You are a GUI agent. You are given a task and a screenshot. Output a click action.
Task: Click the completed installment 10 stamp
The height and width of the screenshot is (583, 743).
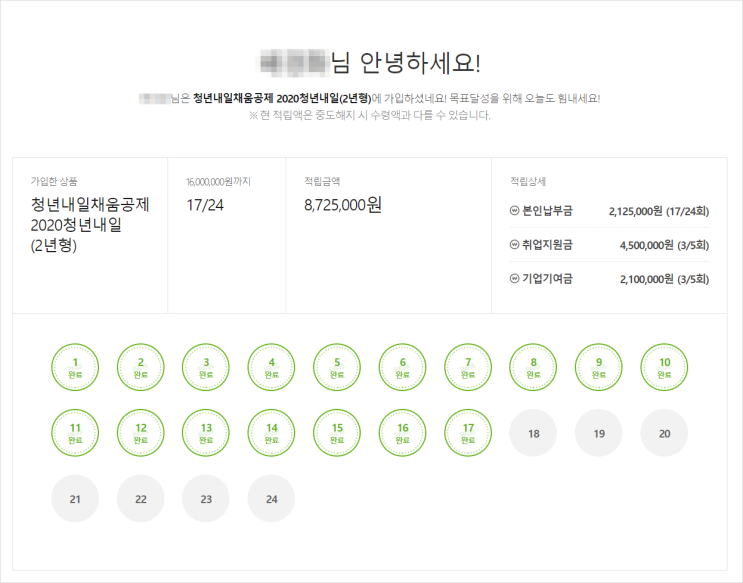click(x=664, y=367)
